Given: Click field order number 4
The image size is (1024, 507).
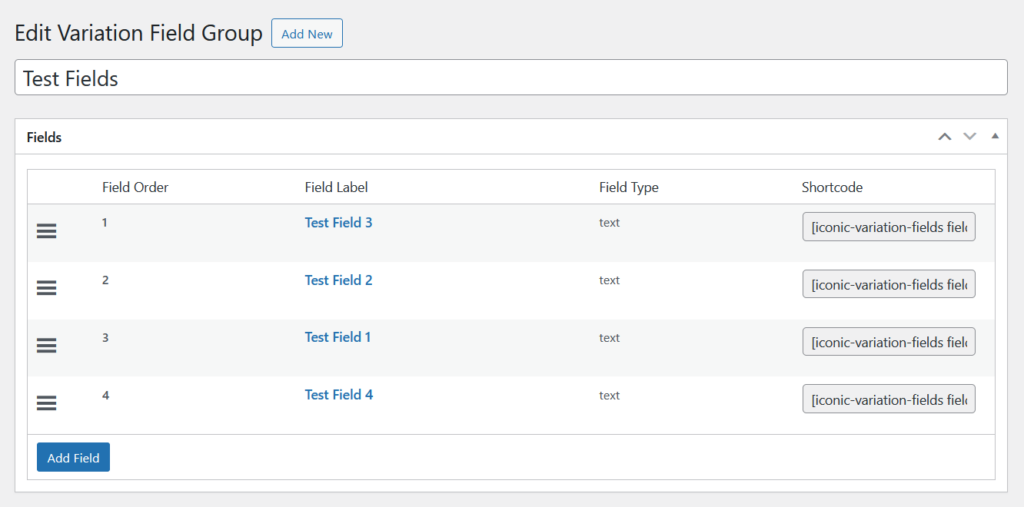Looking at the screenshot, I should click(x=105, y=395).
